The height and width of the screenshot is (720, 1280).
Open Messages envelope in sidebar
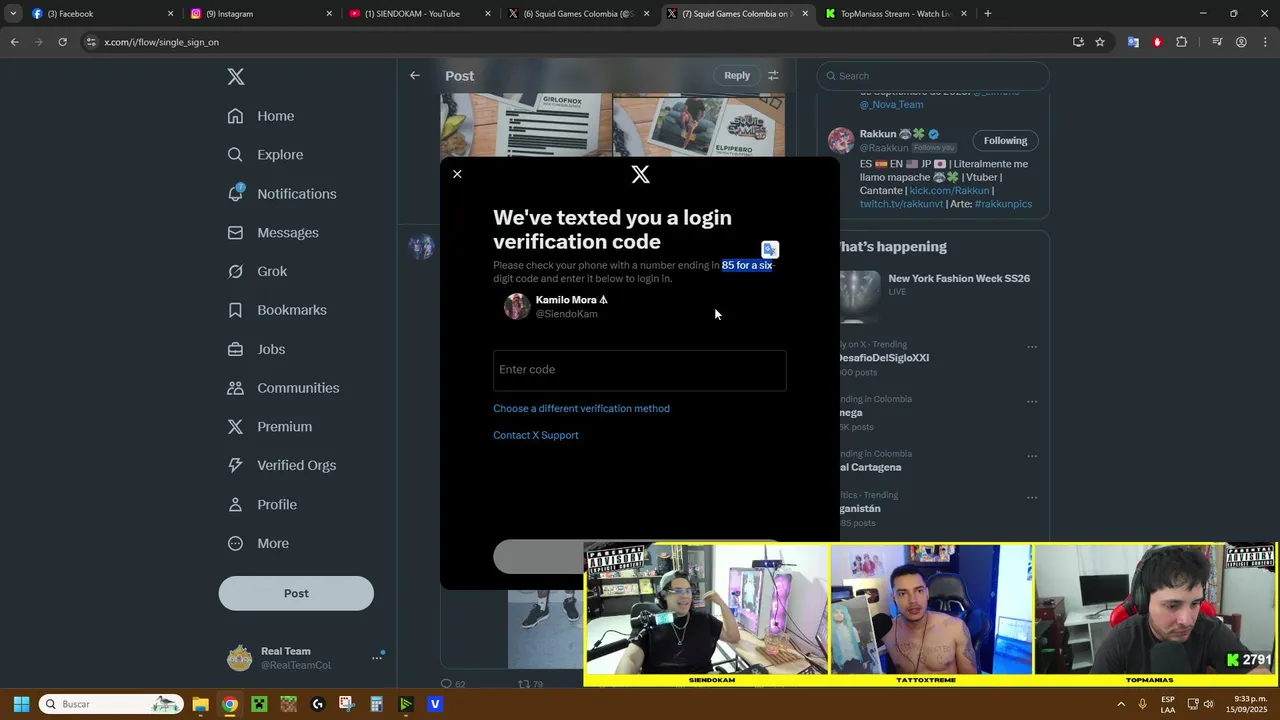[x=273, y=233]
